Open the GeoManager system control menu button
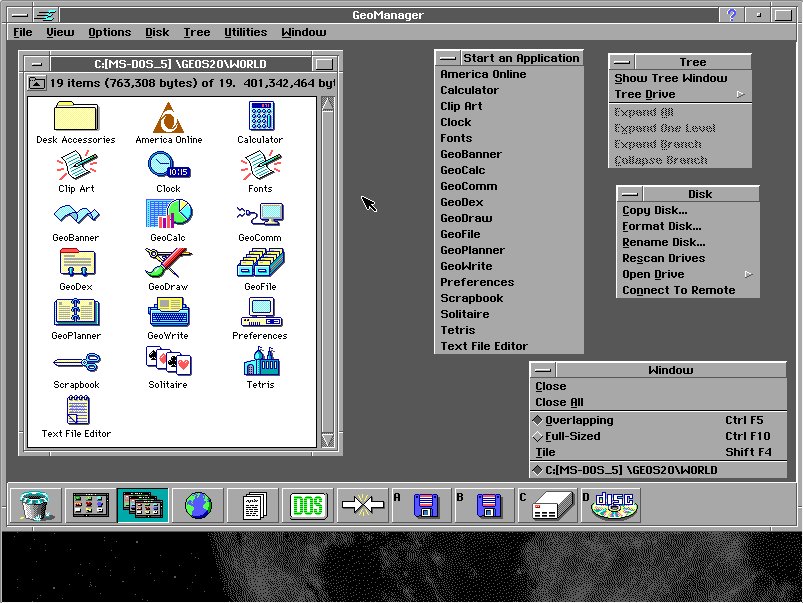Image resolution: width=803 pixels, height=603 pixels. tap(19, 15)
